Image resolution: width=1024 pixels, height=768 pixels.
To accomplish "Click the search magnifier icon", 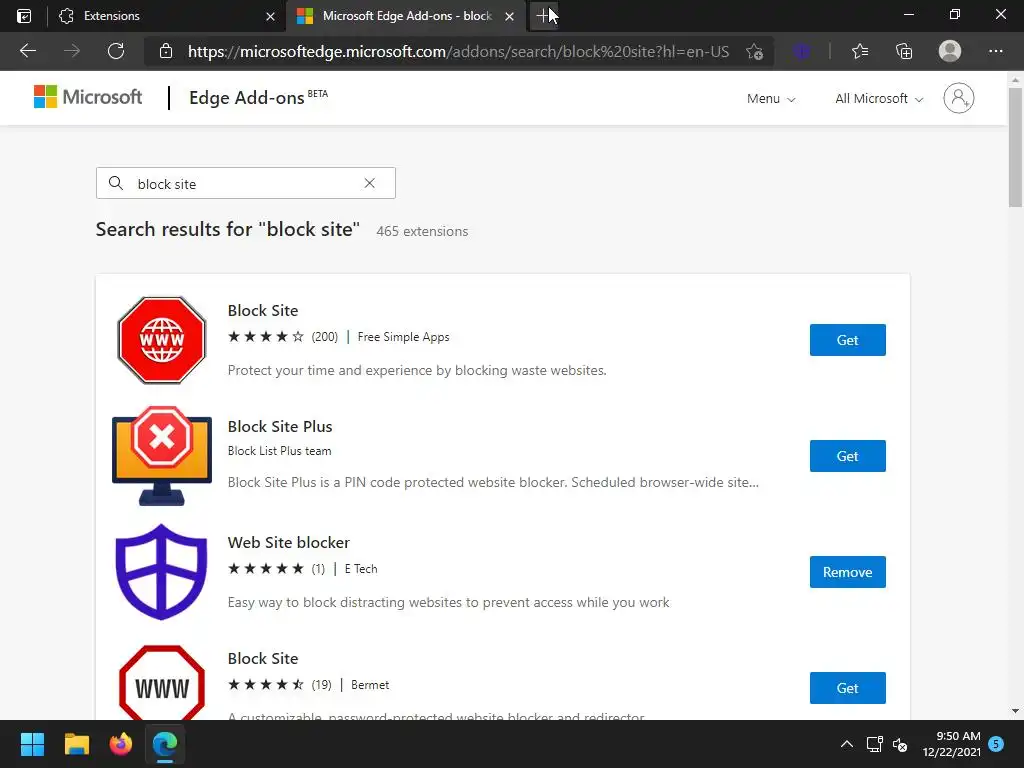I will point(116,183).
